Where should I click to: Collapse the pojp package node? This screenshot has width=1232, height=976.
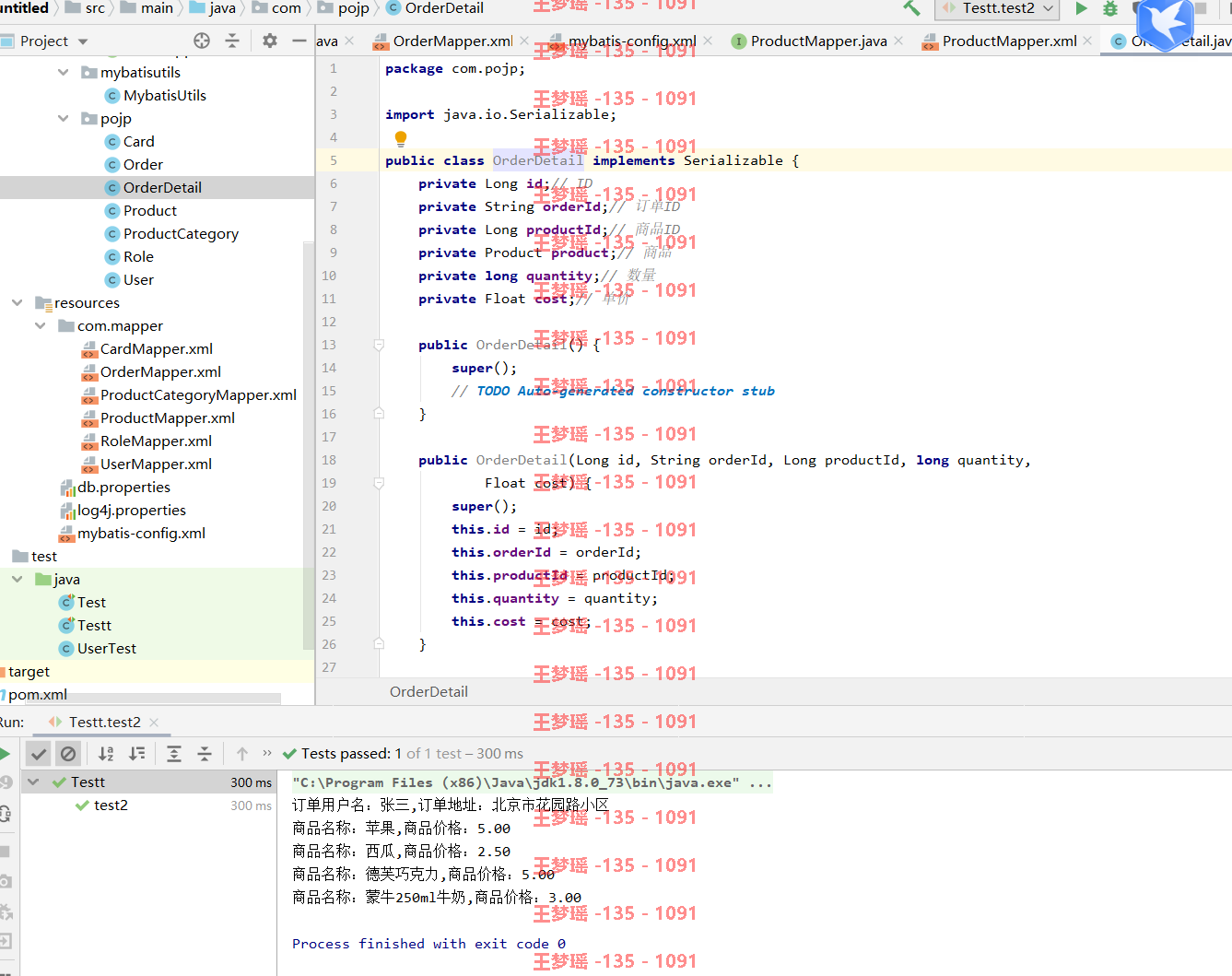pos(63,118)
